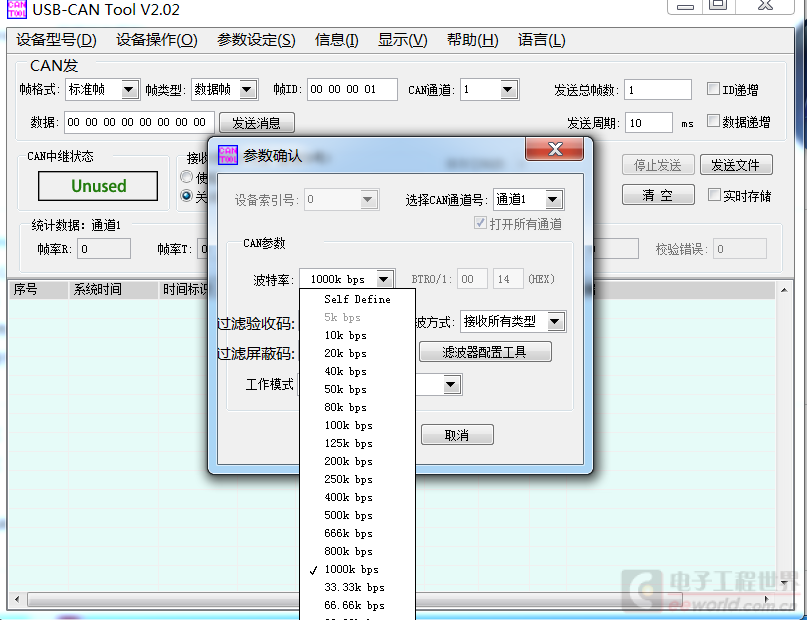This screenshot has width=807, height=620.
Task: Click the BTR1 hex field showing 14
Action: pos(508,279)
